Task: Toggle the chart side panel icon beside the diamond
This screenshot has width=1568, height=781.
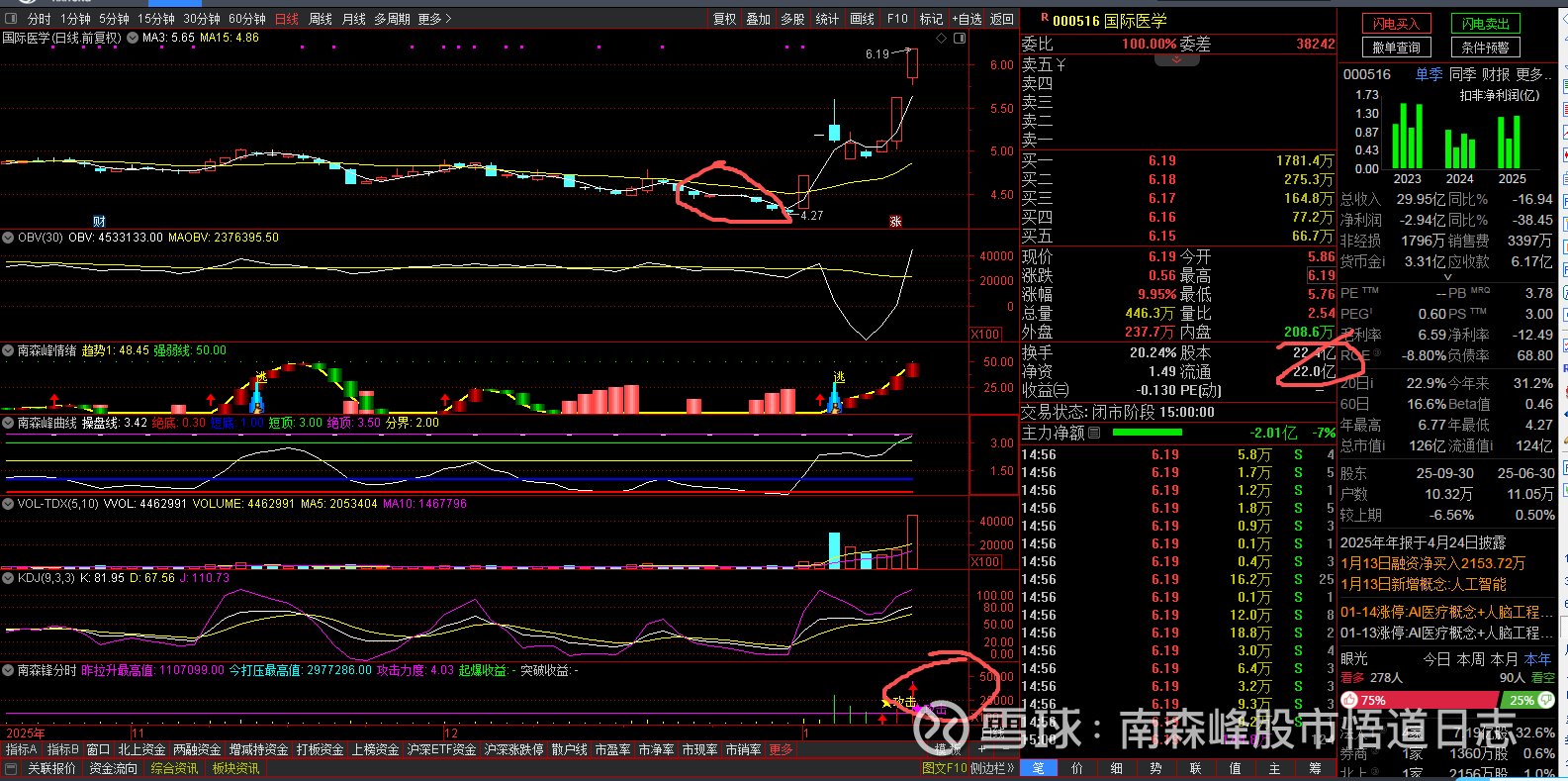Action: coord(959,39)
